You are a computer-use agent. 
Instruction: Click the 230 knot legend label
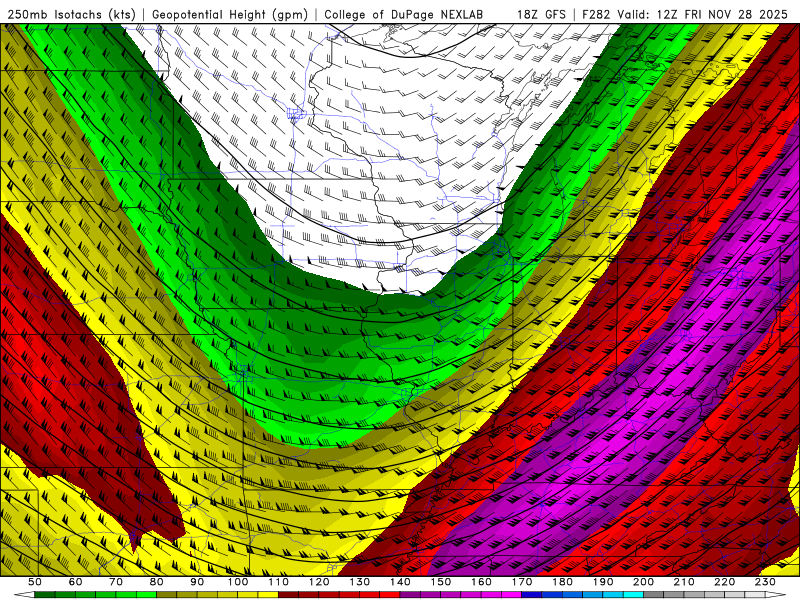pyautogui.click(x=765, y=582)
